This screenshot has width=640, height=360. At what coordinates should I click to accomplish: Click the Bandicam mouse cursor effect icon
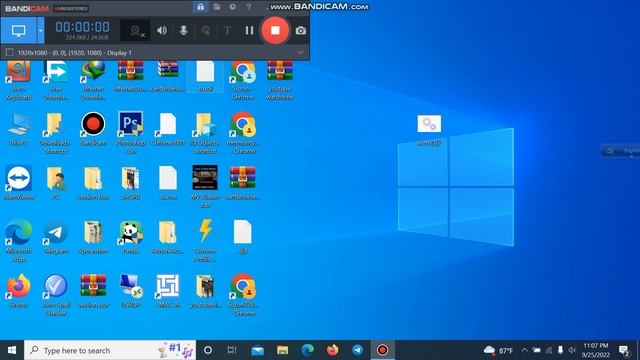pos(206,30)
